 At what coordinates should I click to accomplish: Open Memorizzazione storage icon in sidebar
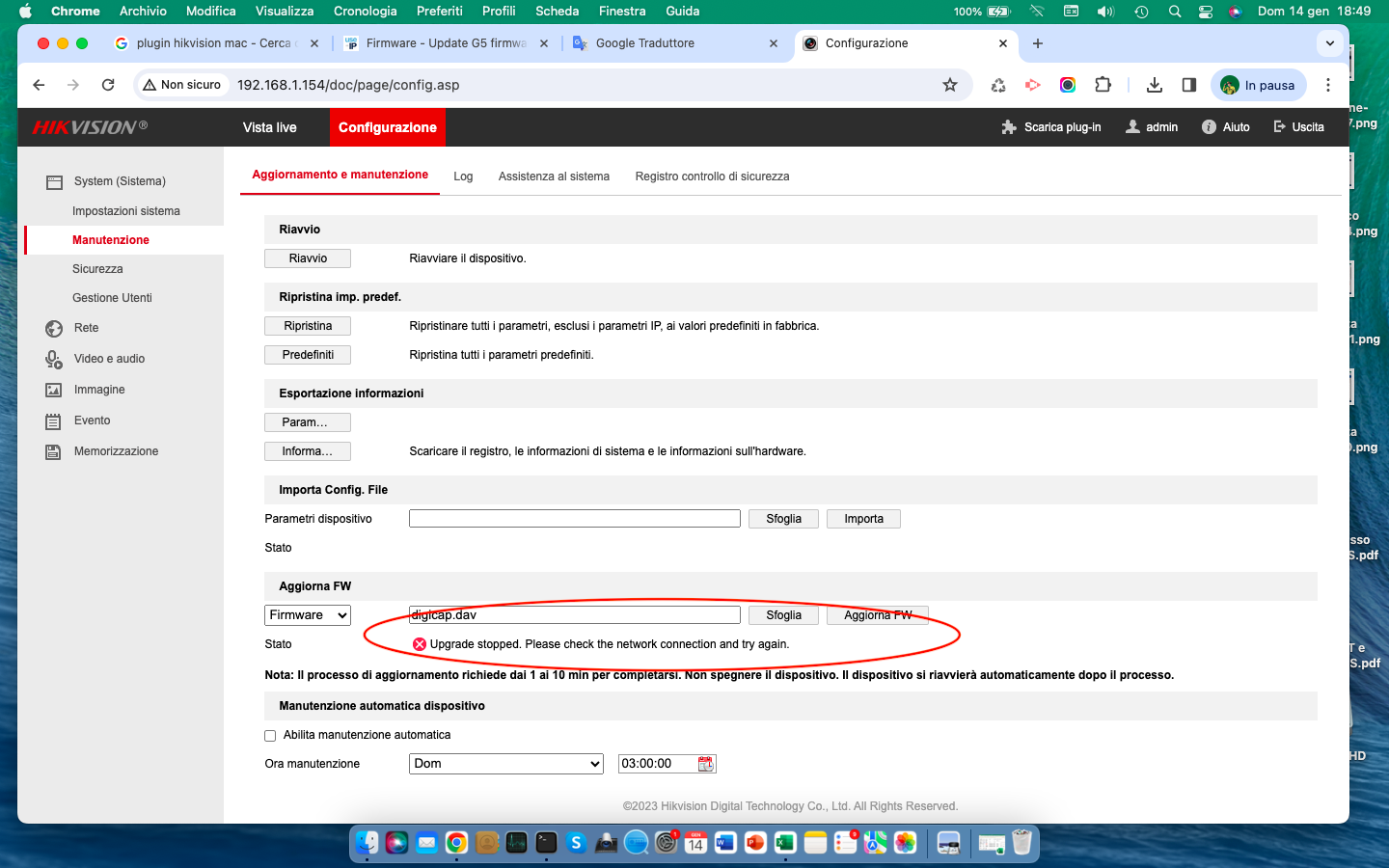54,451
